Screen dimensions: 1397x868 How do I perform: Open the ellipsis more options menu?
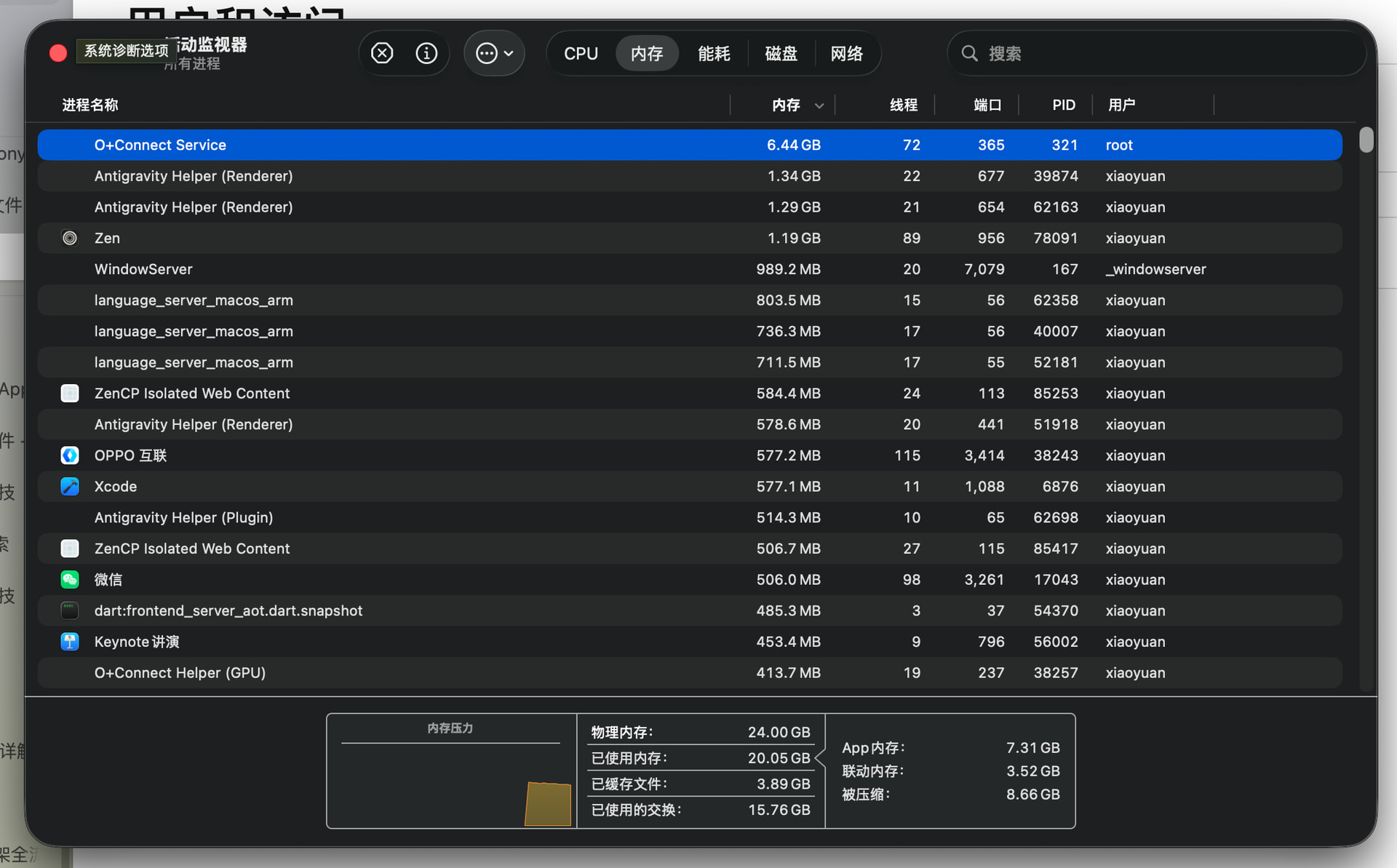[495, 53]
